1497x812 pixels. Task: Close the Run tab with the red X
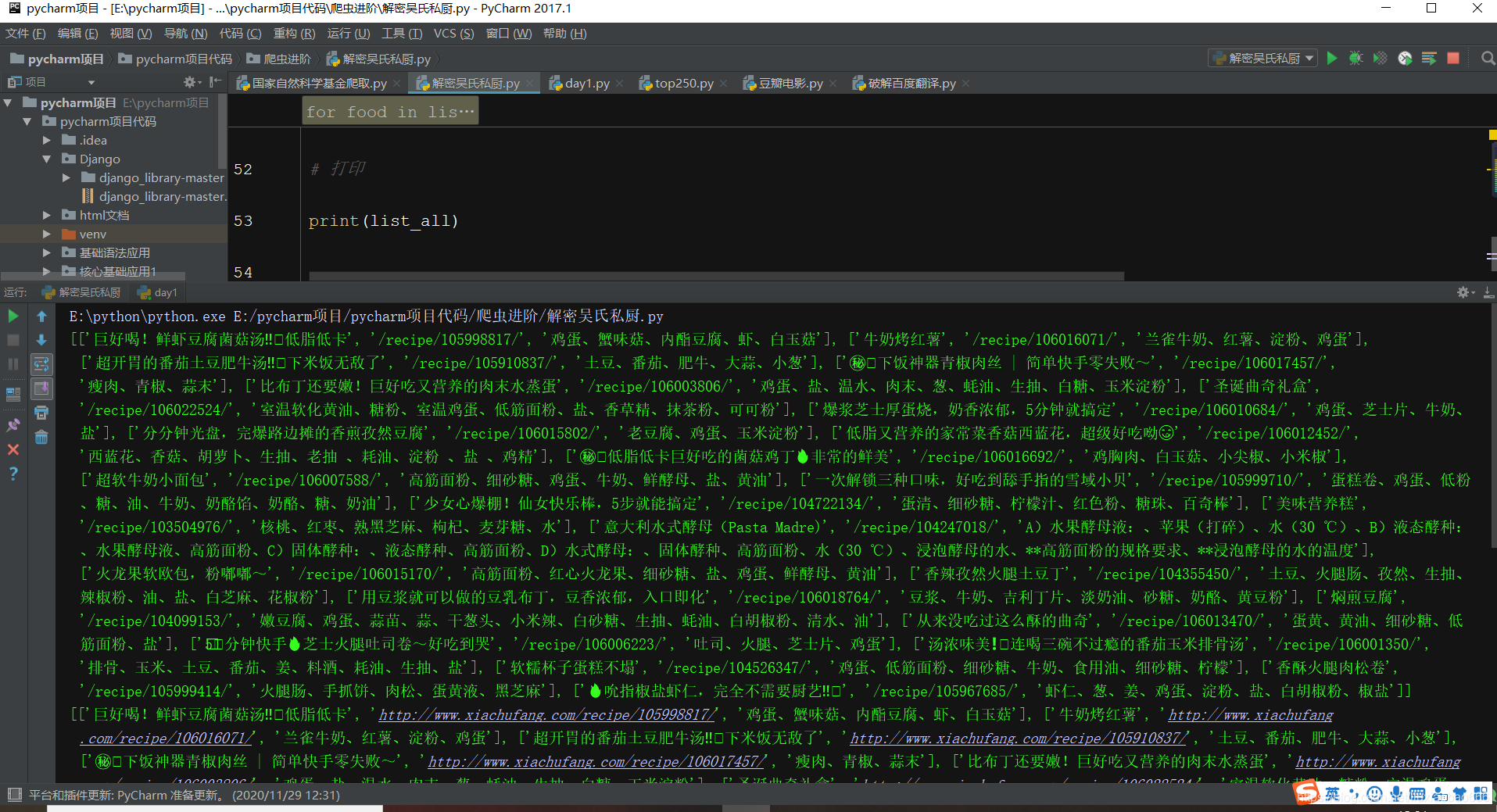click(x=13, y=449)
